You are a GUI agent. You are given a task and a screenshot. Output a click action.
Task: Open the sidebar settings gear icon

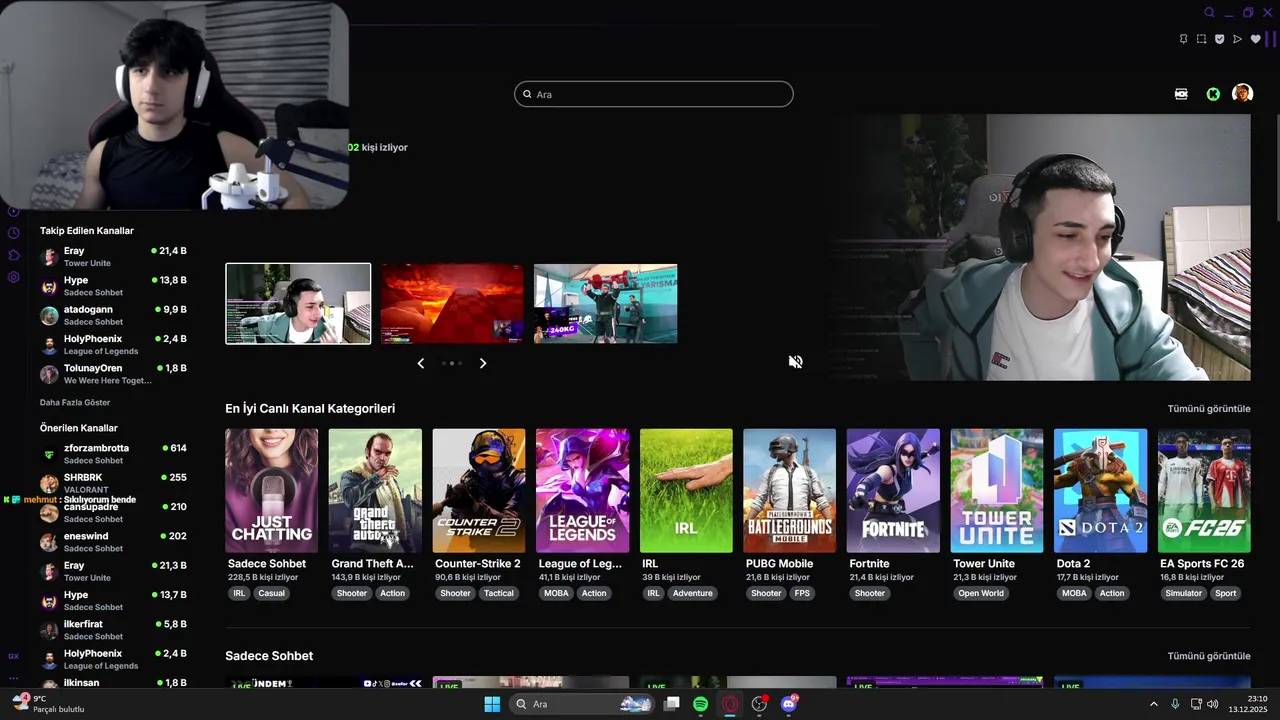14,277
